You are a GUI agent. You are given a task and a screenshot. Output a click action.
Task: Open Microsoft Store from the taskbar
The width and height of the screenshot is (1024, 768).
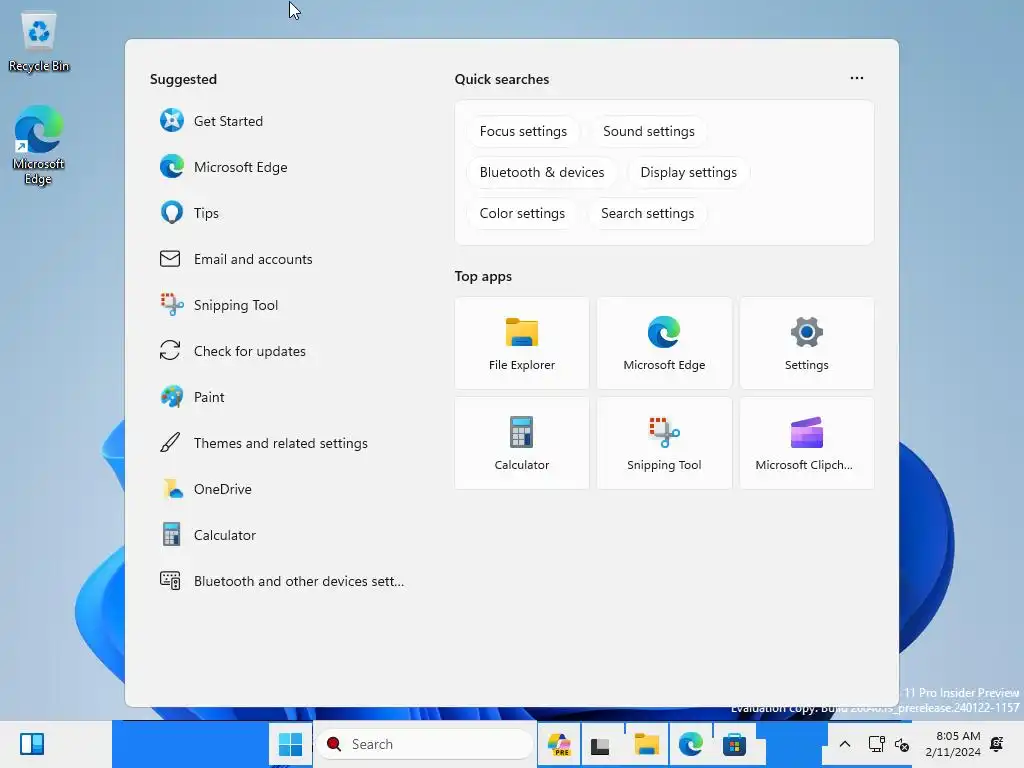point(734,744)
